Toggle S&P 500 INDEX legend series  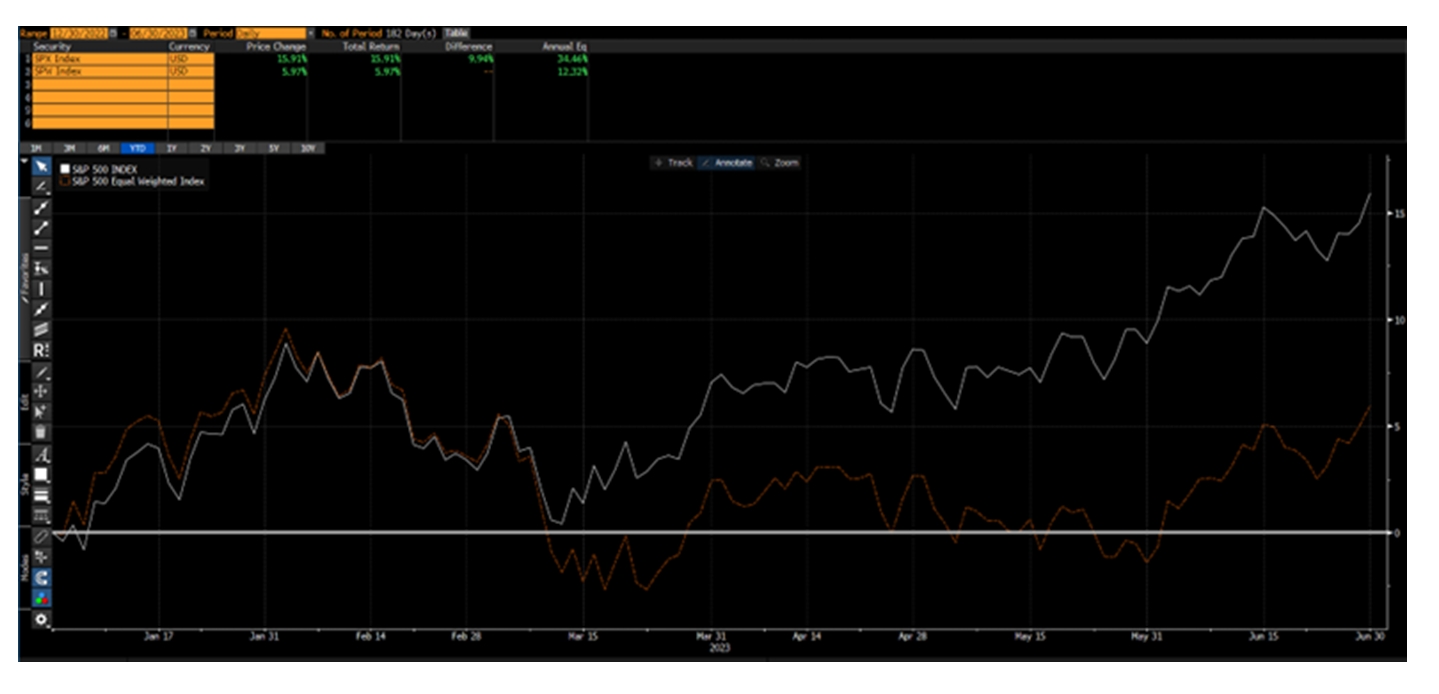65,170
